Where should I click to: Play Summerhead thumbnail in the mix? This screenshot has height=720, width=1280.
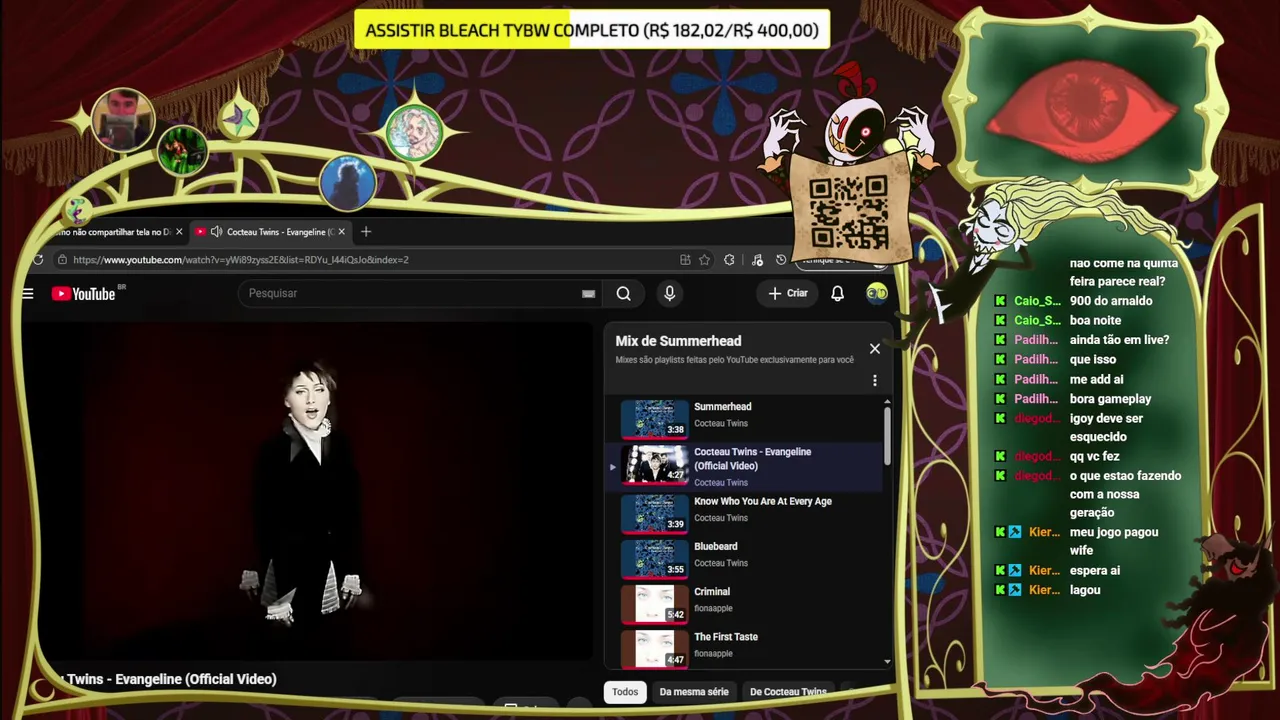(655, 420)
